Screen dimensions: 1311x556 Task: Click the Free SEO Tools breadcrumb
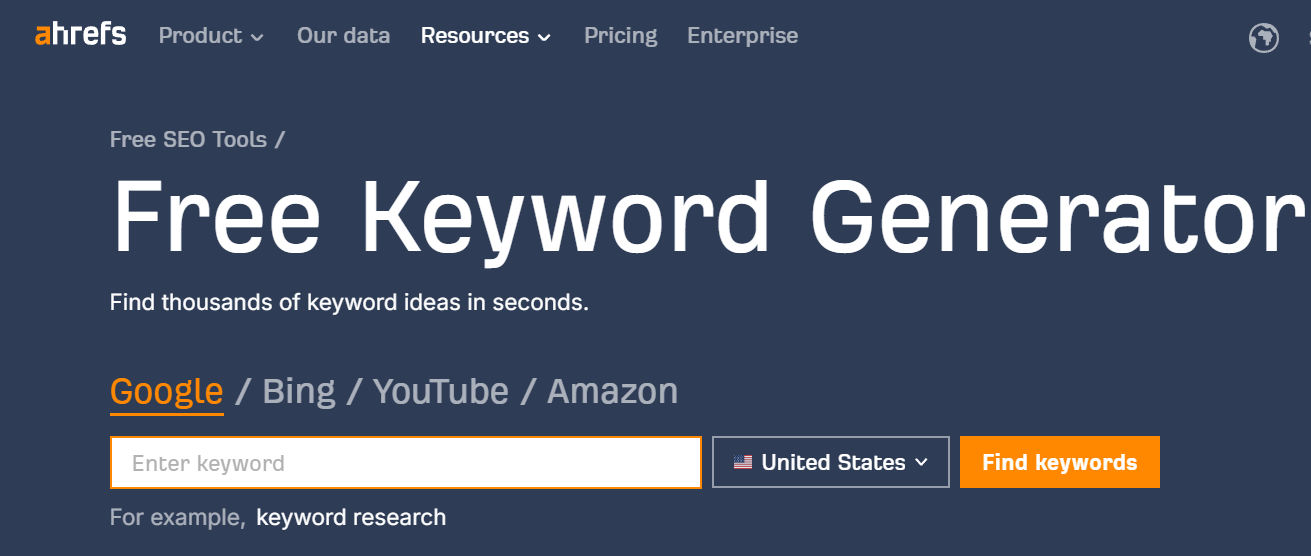[x=188, y=139]
